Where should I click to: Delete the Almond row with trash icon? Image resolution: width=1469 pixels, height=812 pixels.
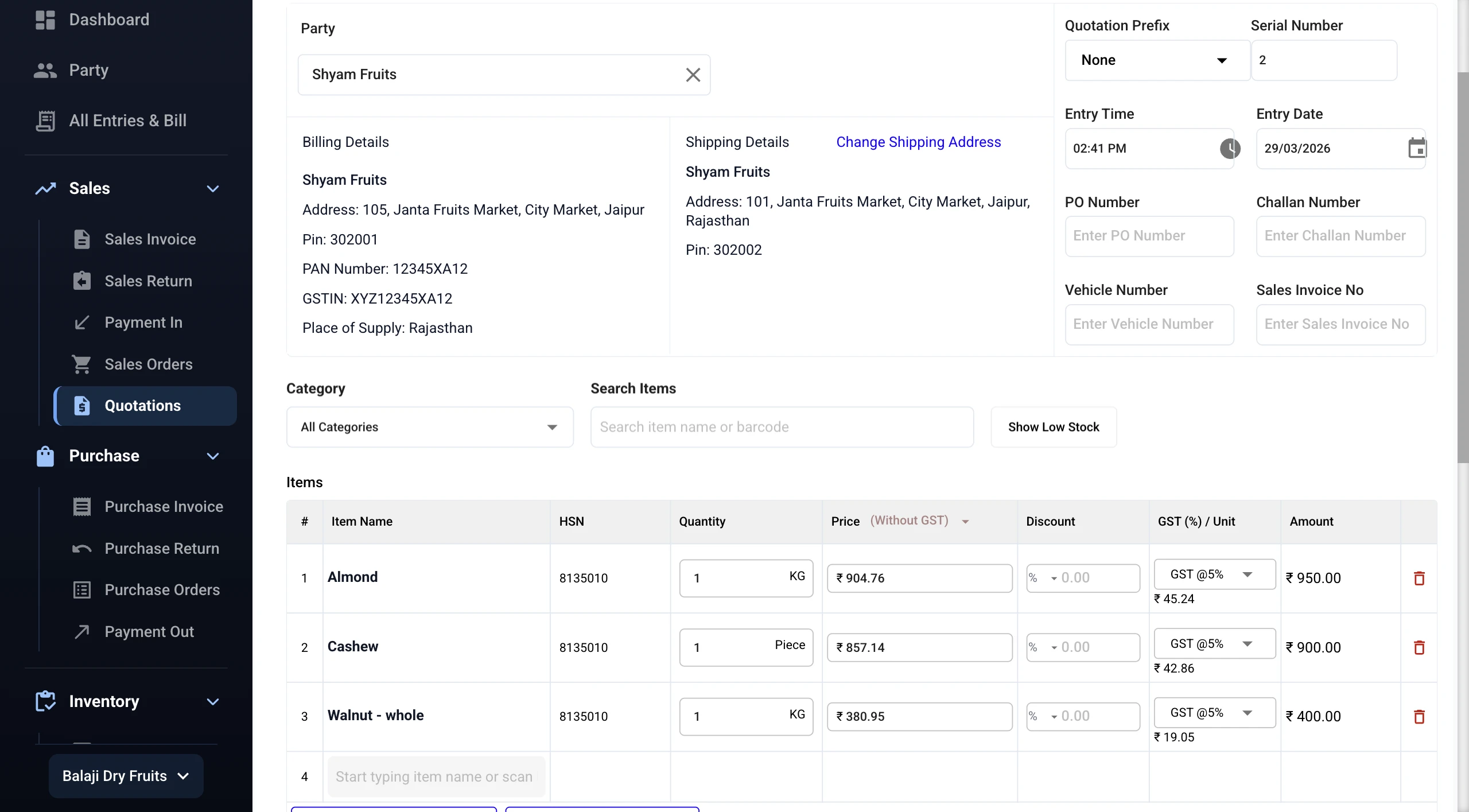click(1419, 578)
